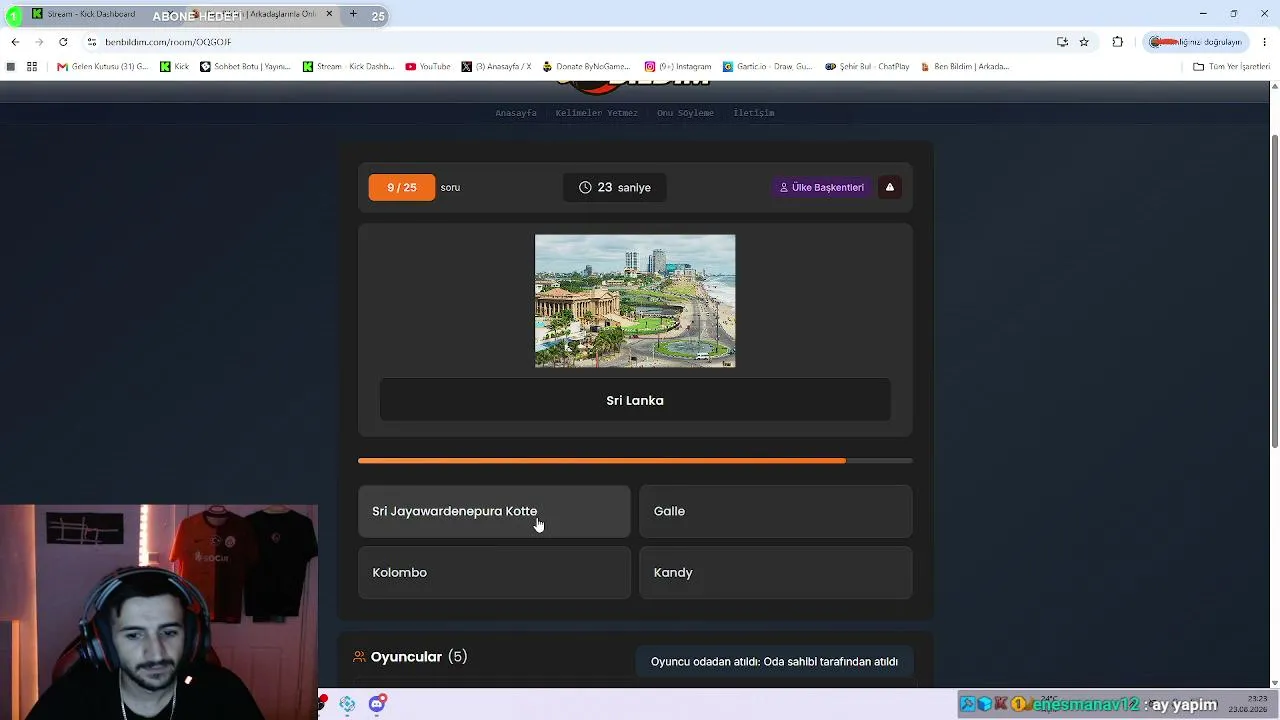Close the Ben Bildim browser tab
Viewport: 1280px width, 720px height.
coord(329,14)
